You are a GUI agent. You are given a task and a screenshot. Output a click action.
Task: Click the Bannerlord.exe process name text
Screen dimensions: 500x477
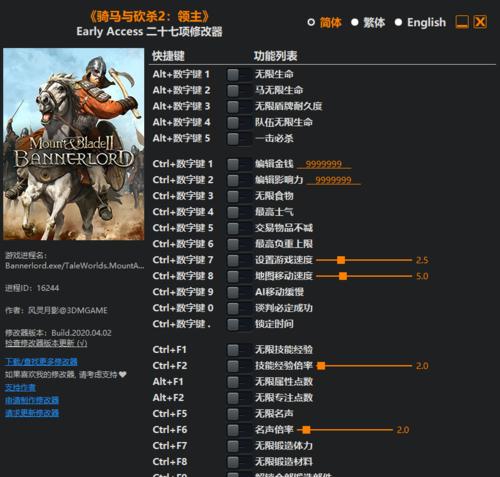pos(75,266)
